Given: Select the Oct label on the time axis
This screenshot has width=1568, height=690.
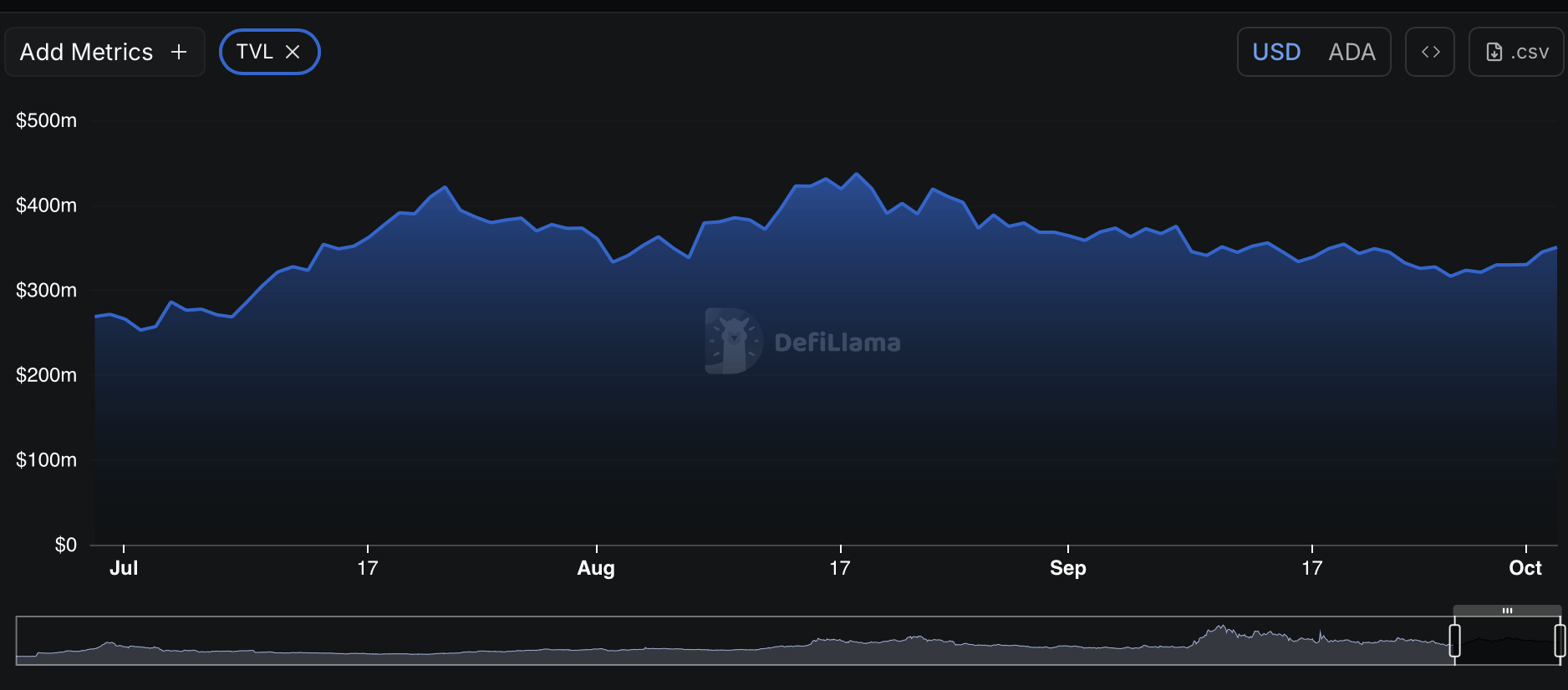Looking at the screenshot, I should tap(1525, 568).
